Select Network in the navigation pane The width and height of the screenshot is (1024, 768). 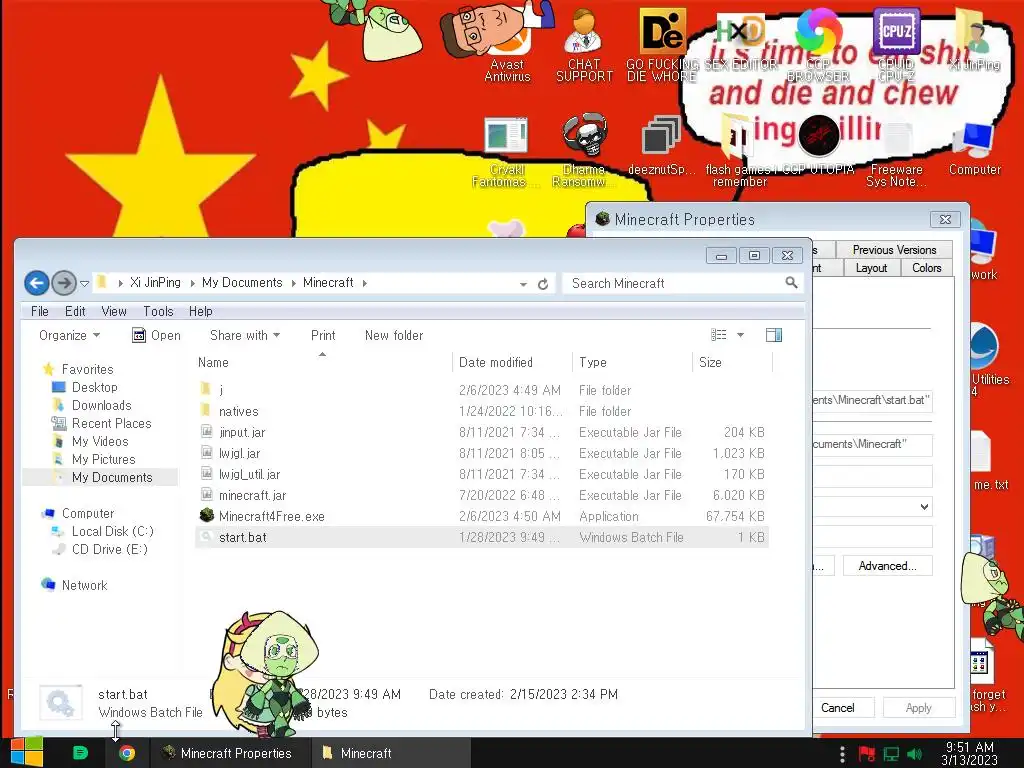[84, 585]
